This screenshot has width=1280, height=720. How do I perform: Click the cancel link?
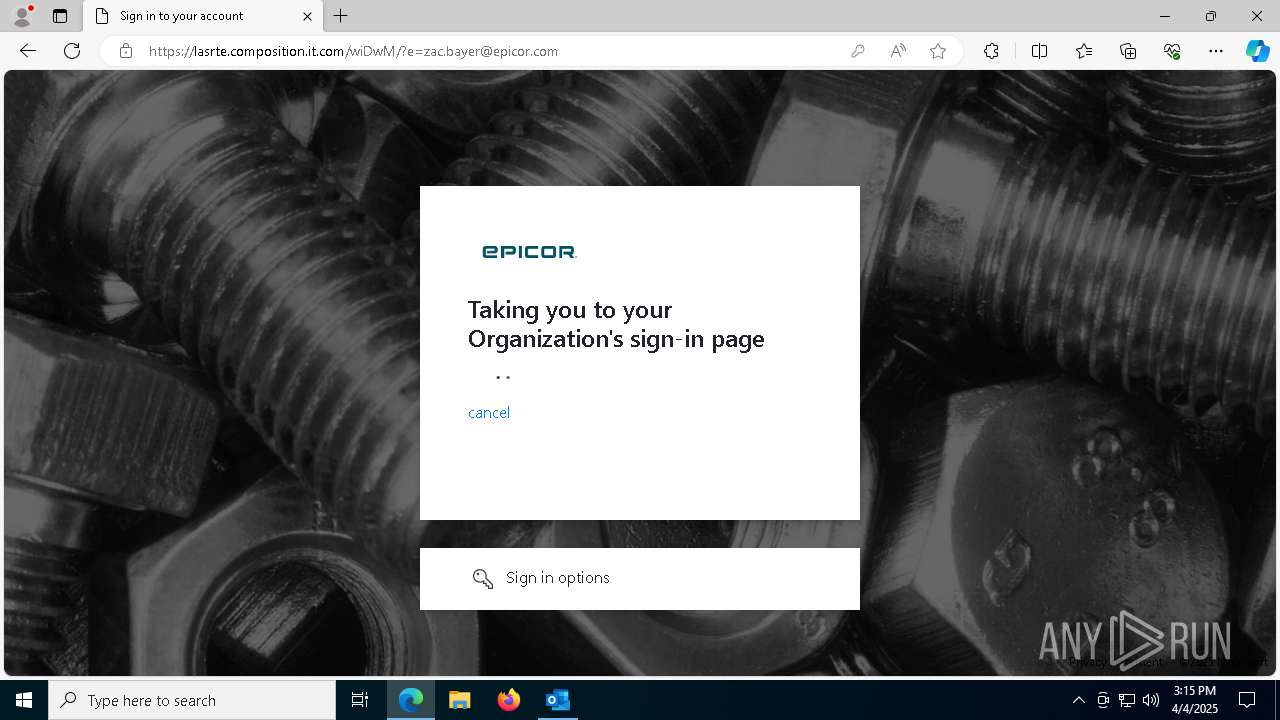click(x=489, y=412)
